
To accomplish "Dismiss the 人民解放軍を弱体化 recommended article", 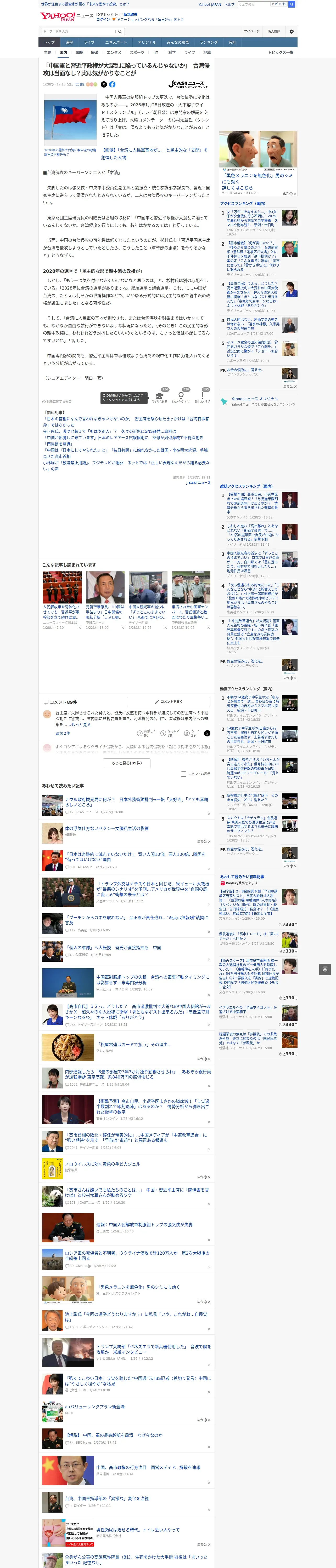I will tap(79, 627).
